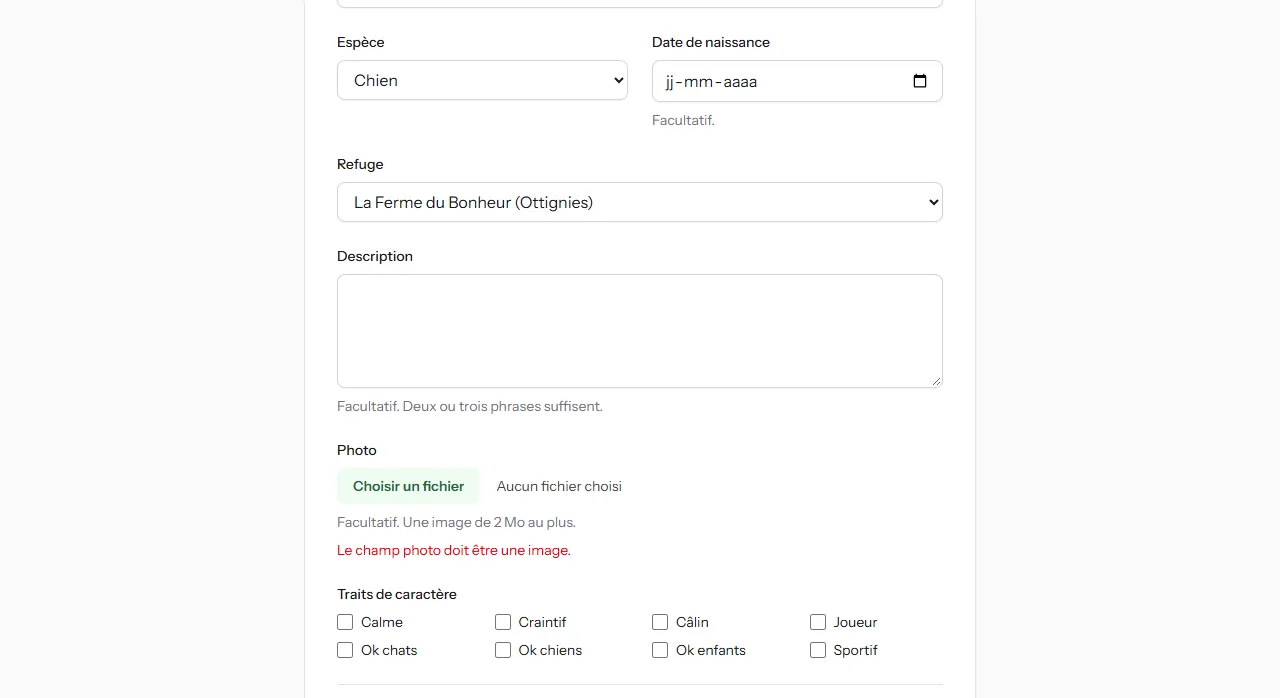1280x698 pixels.
Task: Tick the Calme checkbox
Action: coord(345,622)
